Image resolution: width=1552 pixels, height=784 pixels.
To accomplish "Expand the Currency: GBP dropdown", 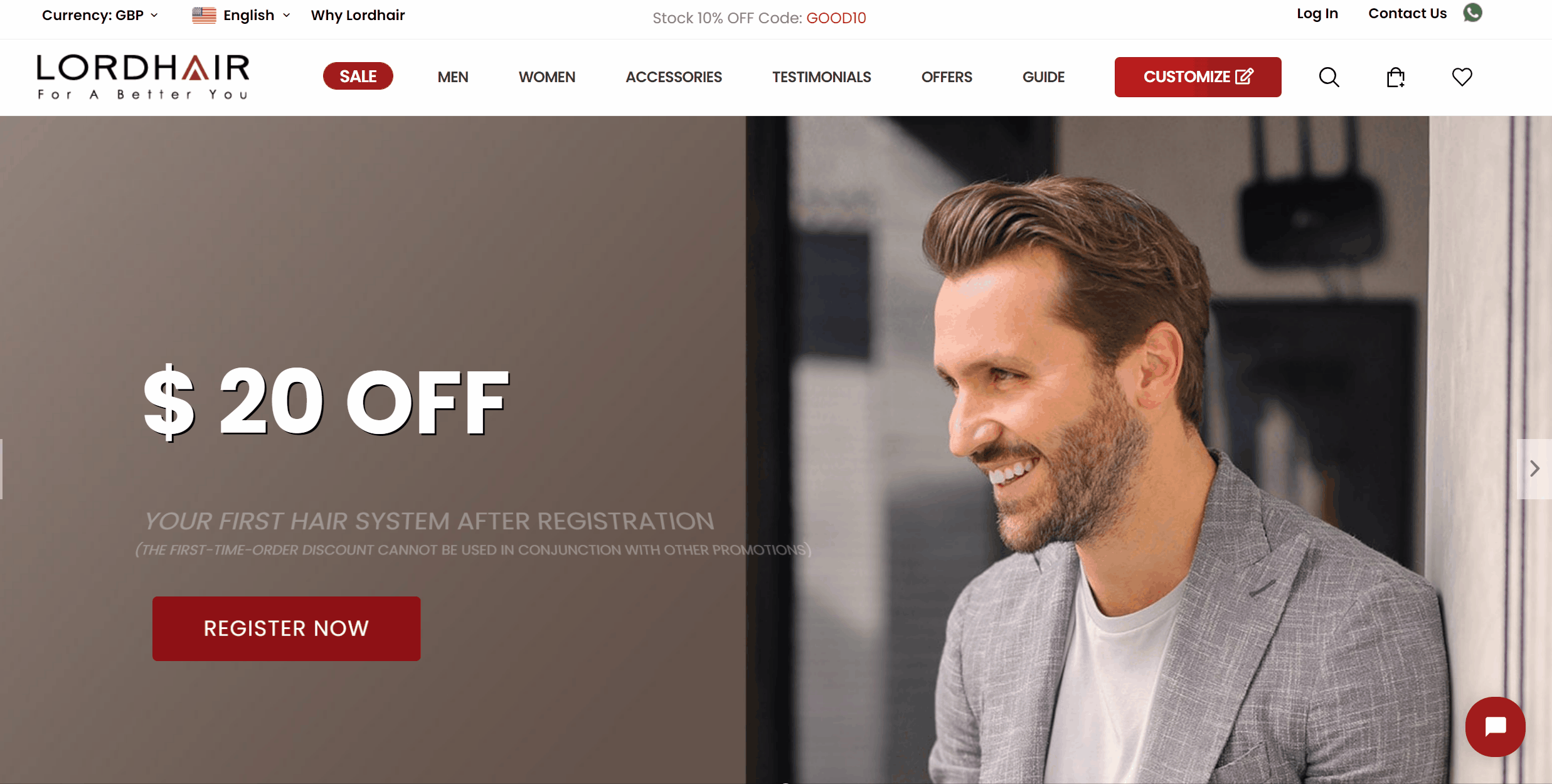I will tap(100, 15).
